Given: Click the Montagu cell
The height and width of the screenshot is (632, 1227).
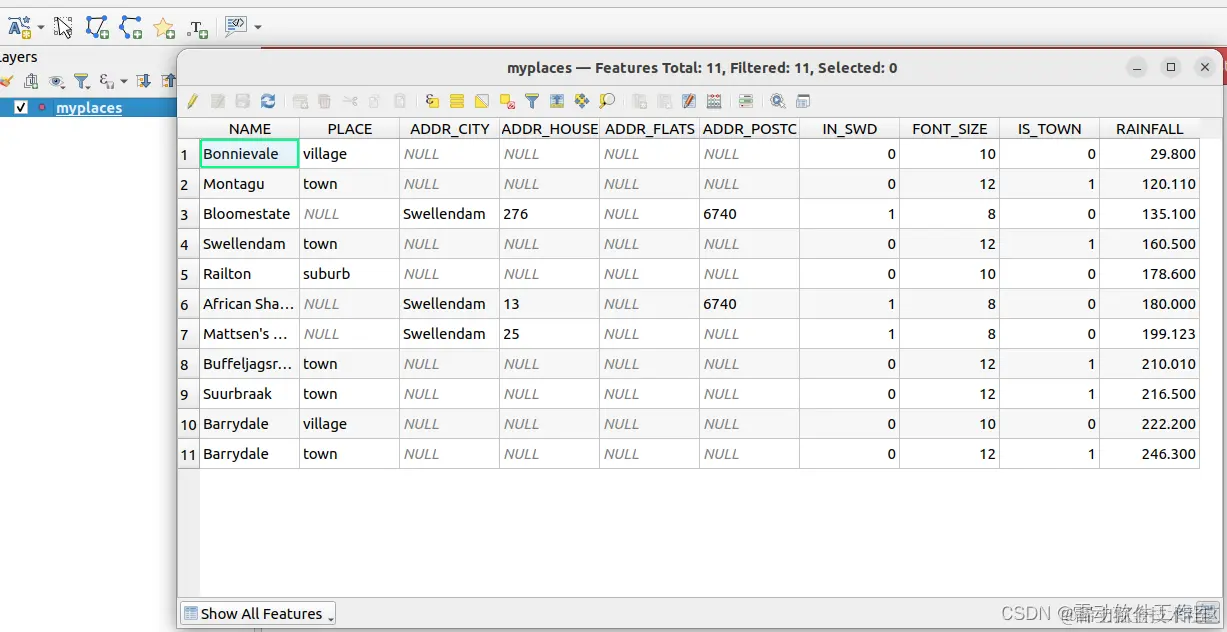Looking at the screenshot, I should [250, 184].
